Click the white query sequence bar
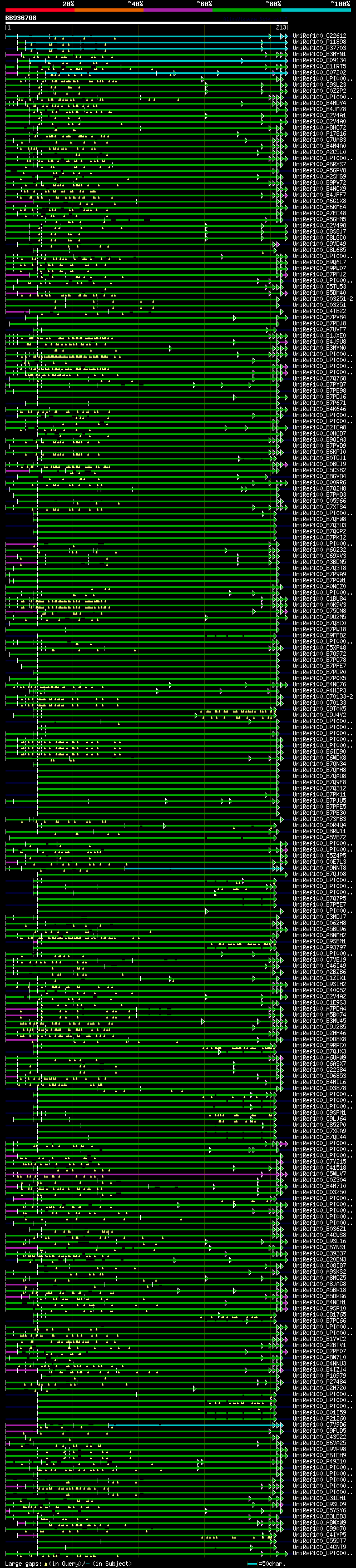 coord(147,22)
